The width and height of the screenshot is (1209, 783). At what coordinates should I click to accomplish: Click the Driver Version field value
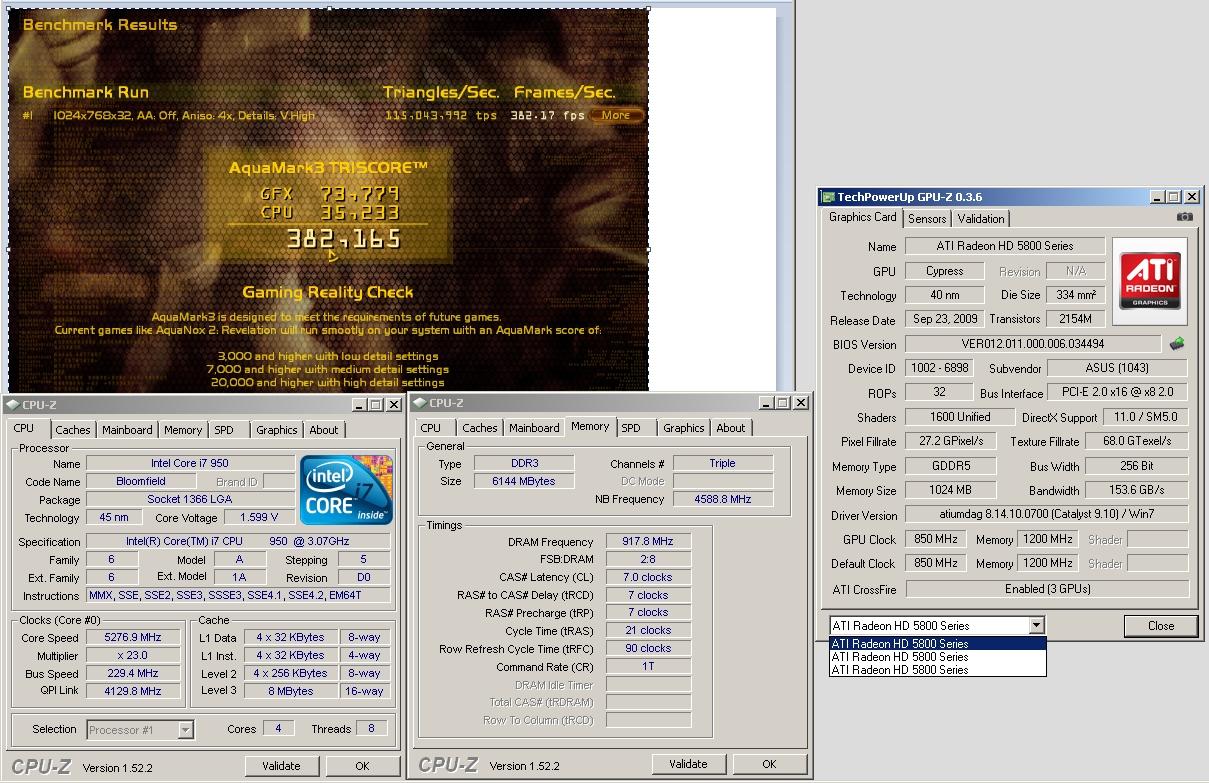1047,515
